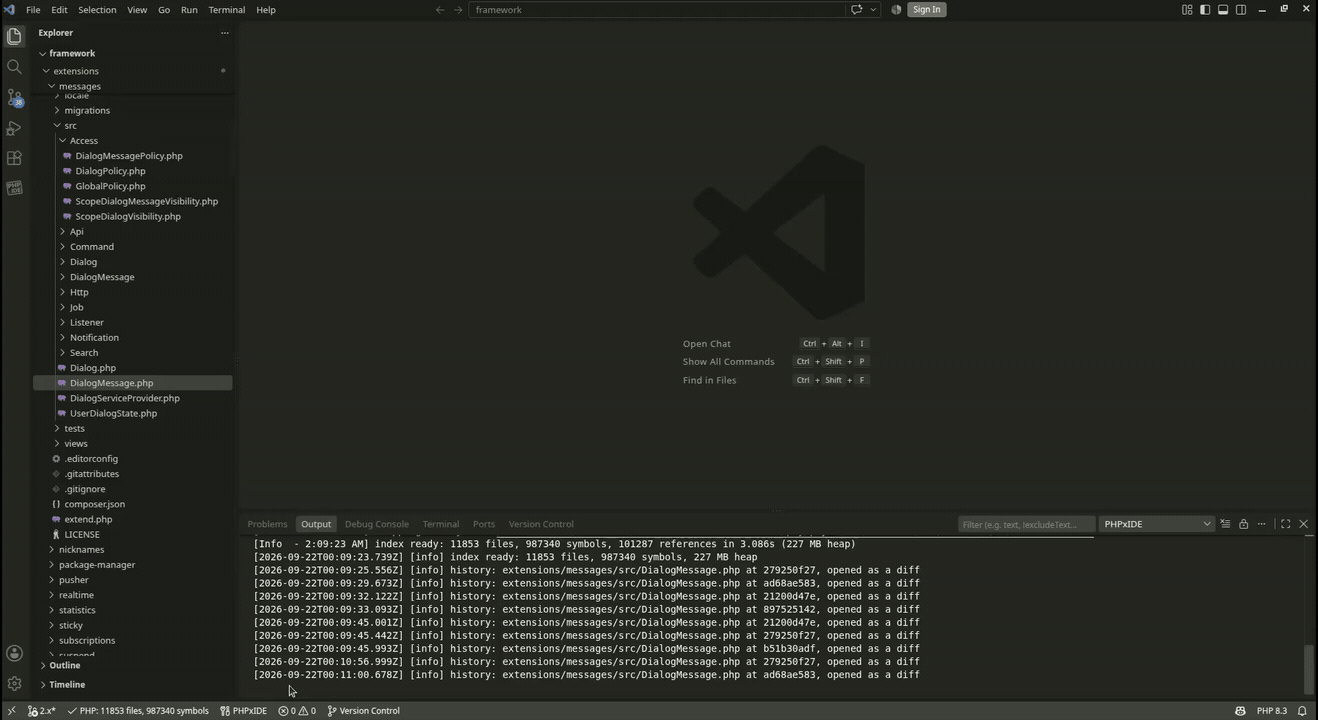Open the Manage gear menu
1318x720 pixels.
click(14, 684)
